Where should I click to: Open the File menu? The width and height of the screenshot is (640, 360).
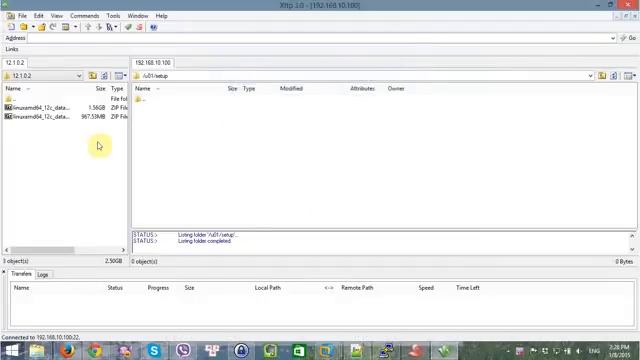pos(22,16)
